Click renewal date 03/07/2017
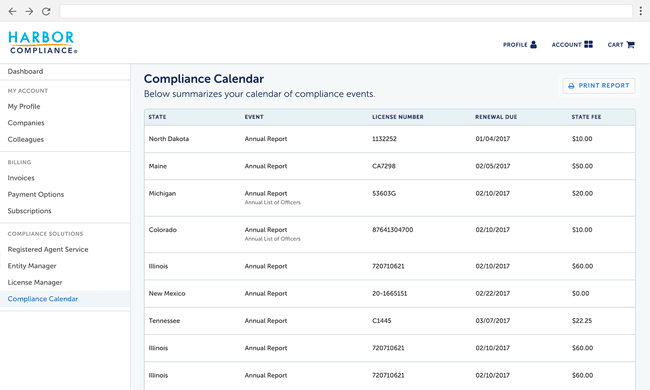The height and width of the screenshot is (390, 650). pos(493,321)
